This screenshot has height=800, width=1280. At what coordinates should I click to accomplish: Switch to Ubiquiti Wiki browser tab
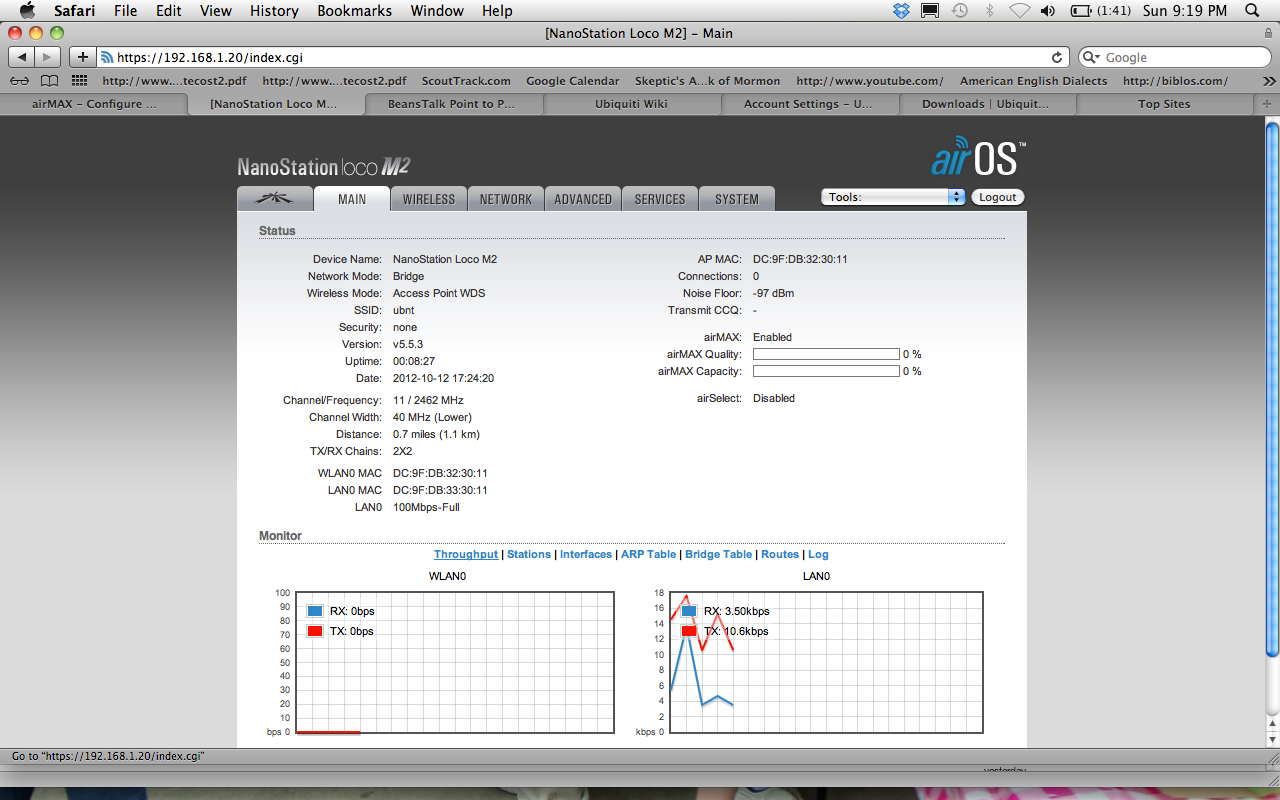click(631, 103)
